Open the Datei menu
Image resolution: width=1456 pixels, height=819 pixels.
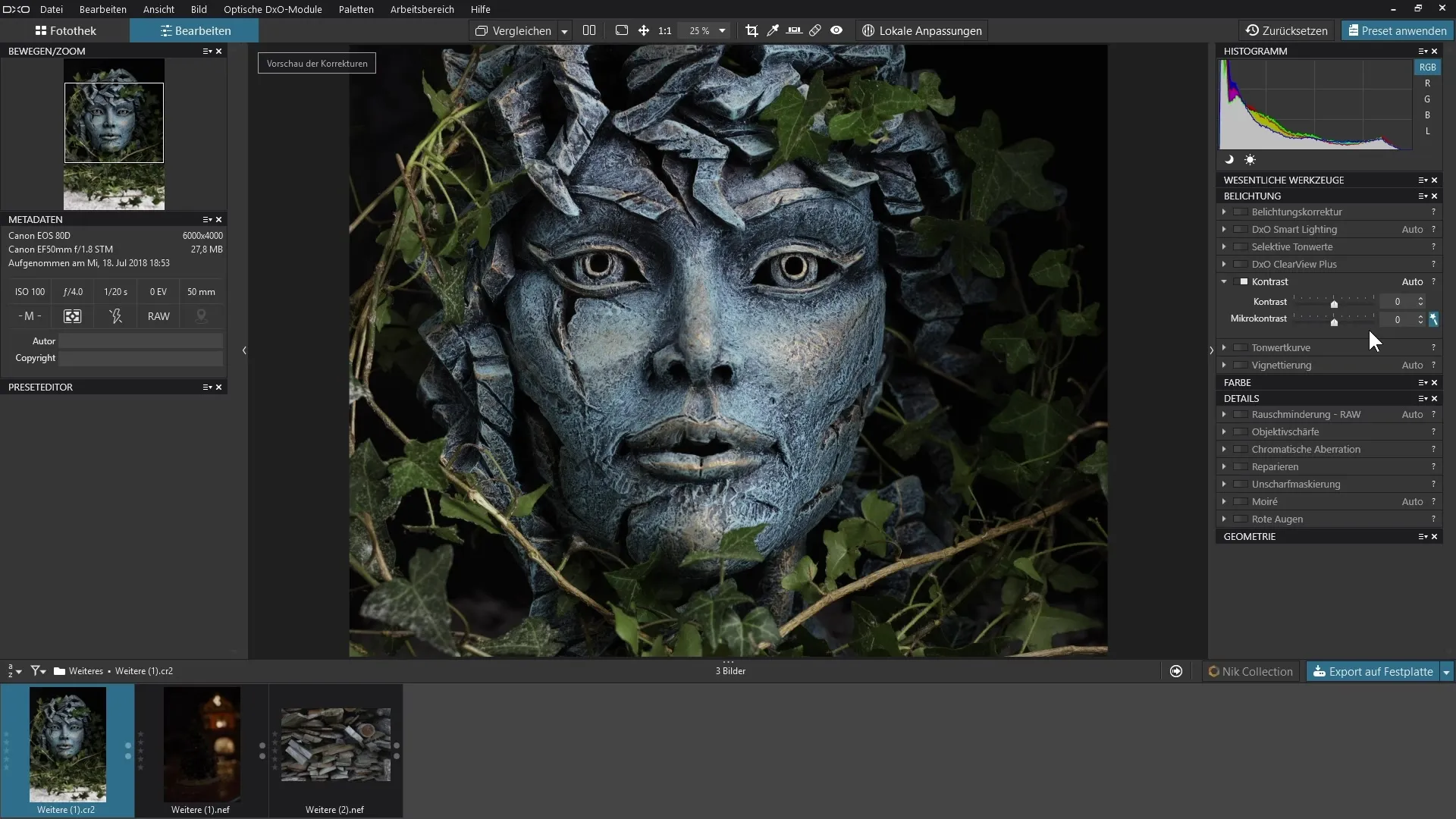pyautogui.click(x=52, y=9)
